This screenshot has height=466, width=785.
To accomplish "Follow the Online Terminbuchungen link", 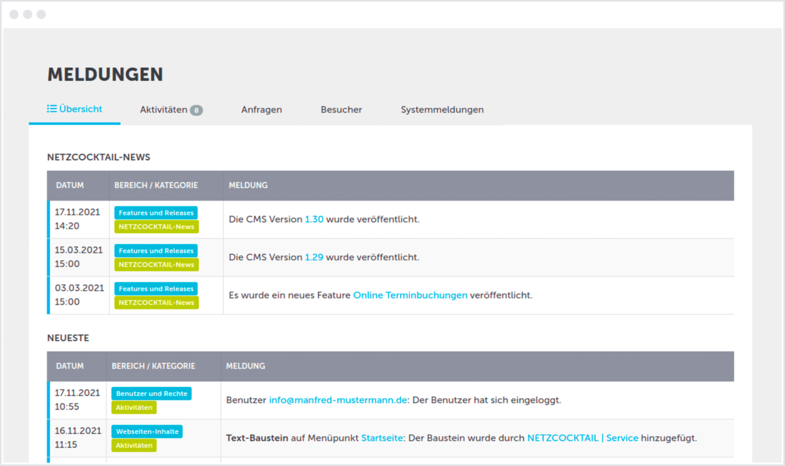I will click(x=410, y=295).
